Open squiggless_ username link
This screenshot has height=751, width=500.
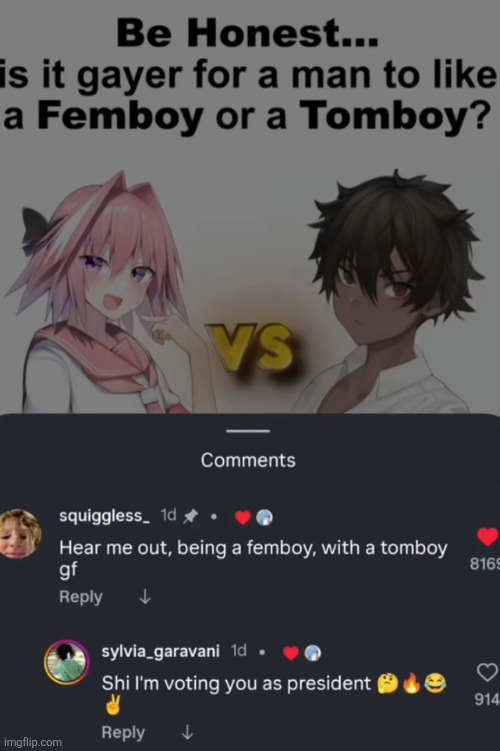[x=104, y=516]
